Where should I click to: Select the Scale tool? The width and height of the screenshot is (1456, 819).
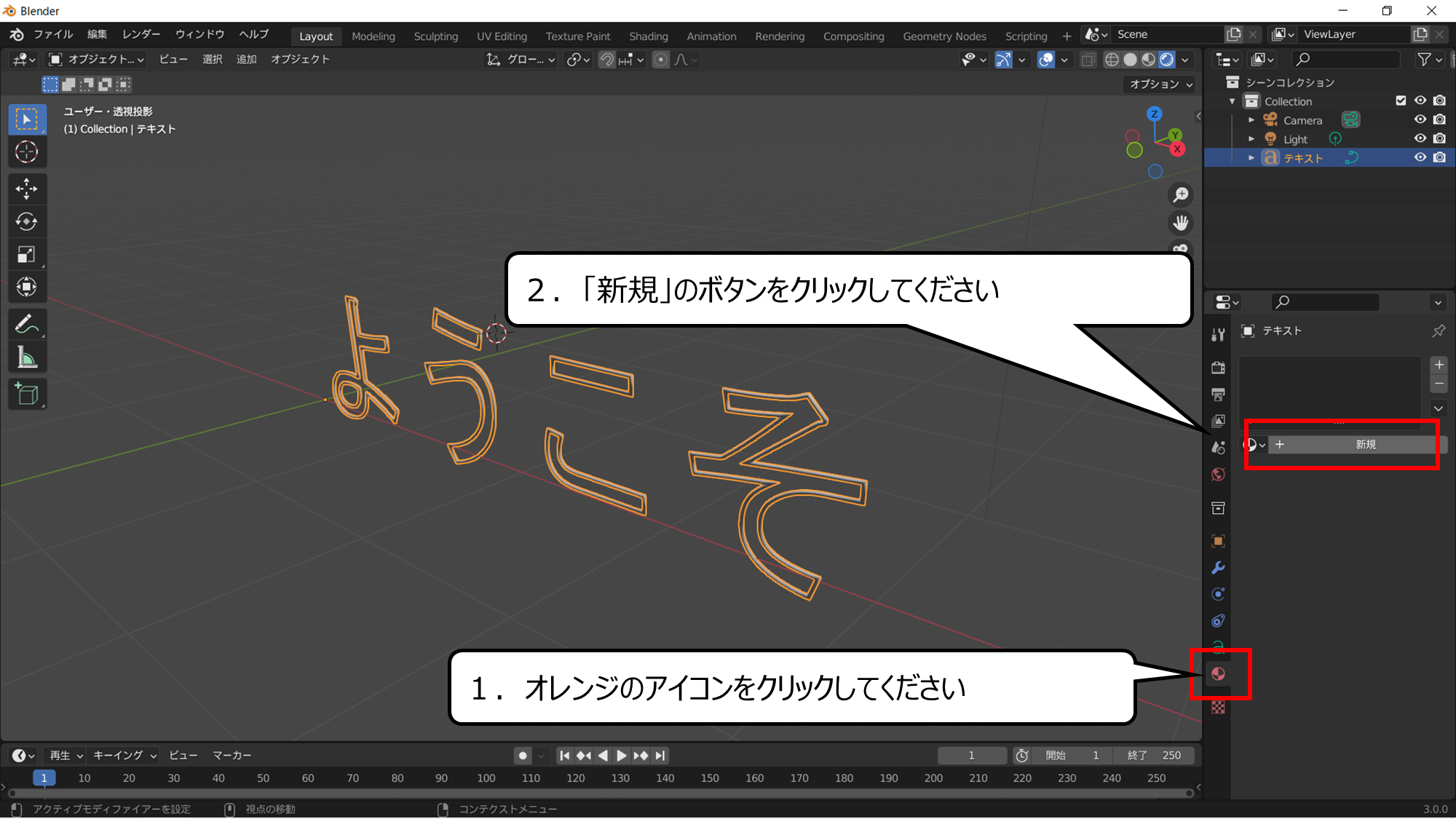27,254
